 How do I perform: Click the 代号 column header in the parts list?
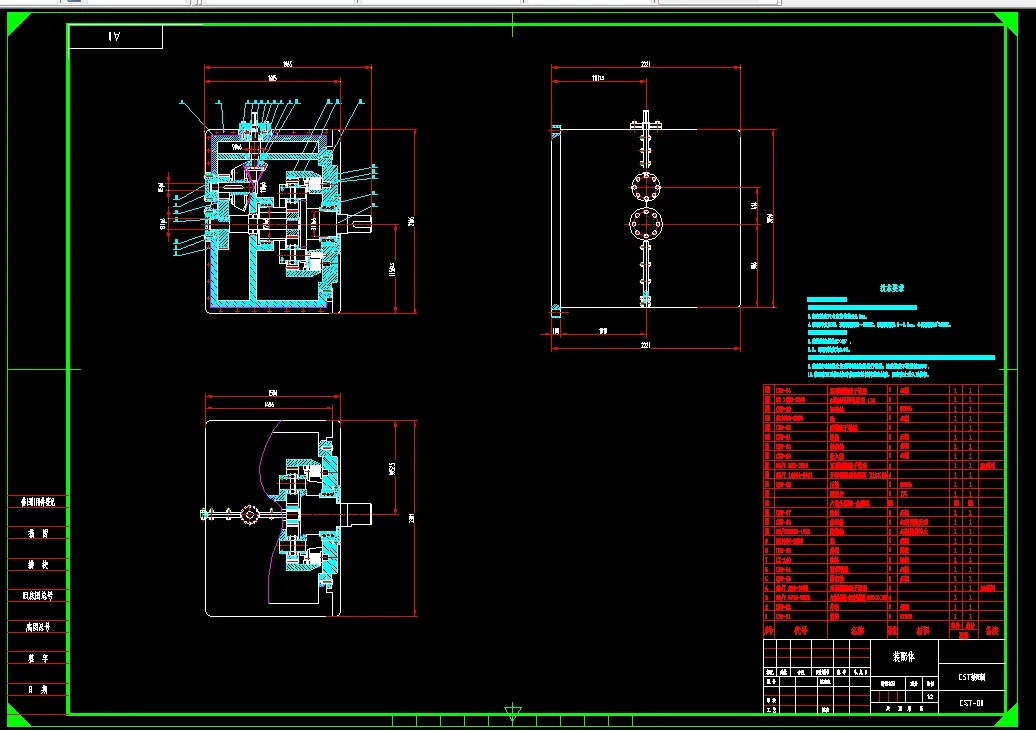pos(801,631)
